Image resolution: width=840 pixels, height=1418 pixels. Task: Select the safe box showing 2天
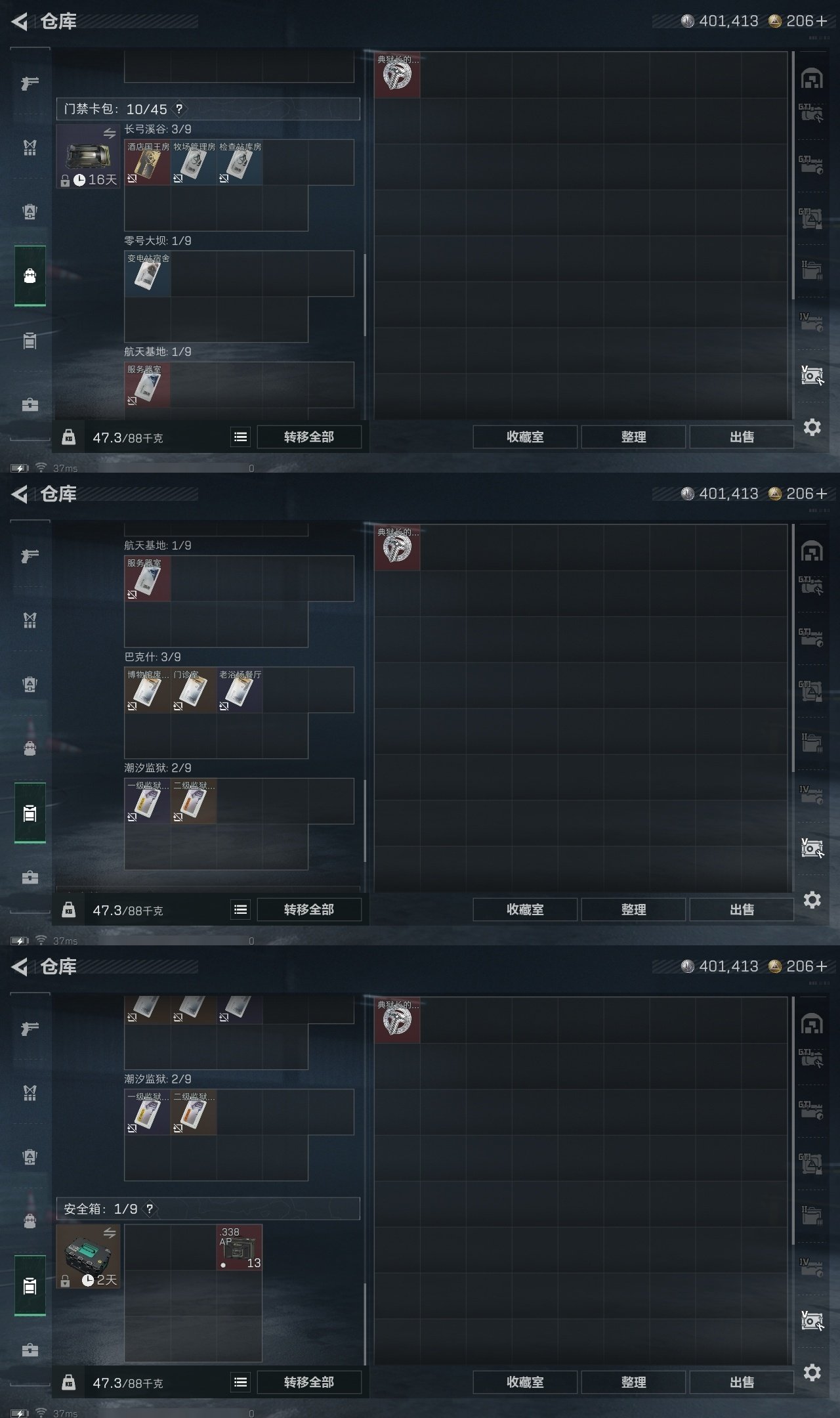88,1257
